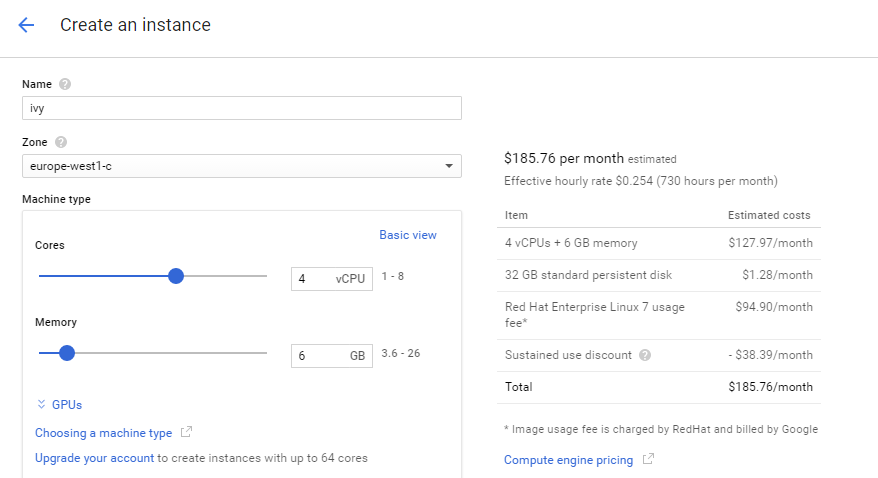Click the far right end of Memory slider track
The image size is (878, 478).
(x=265, y=353)
